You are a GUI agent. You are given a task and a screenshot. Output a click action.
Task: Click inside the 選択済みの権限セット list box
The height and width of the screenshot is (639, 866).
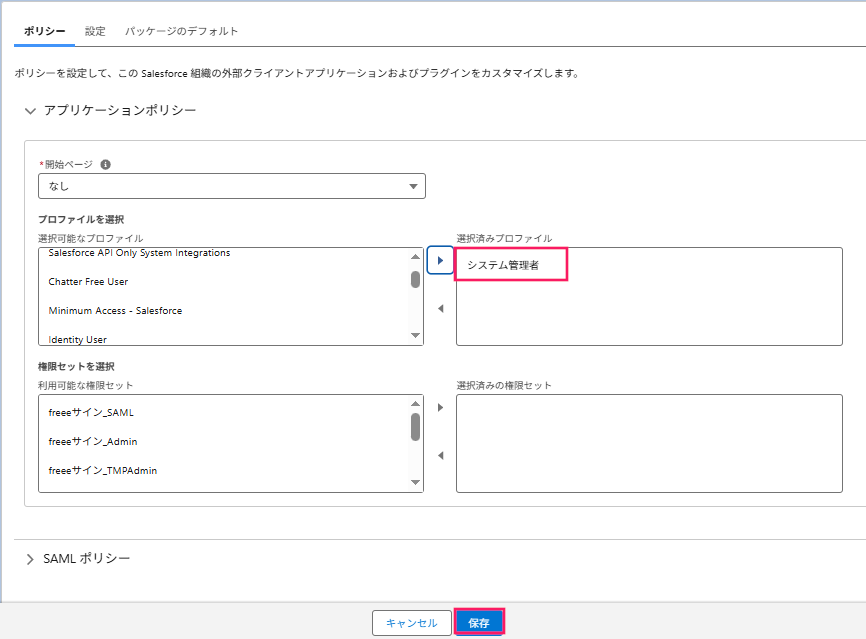pyautogui.click(x=650, y=443)
